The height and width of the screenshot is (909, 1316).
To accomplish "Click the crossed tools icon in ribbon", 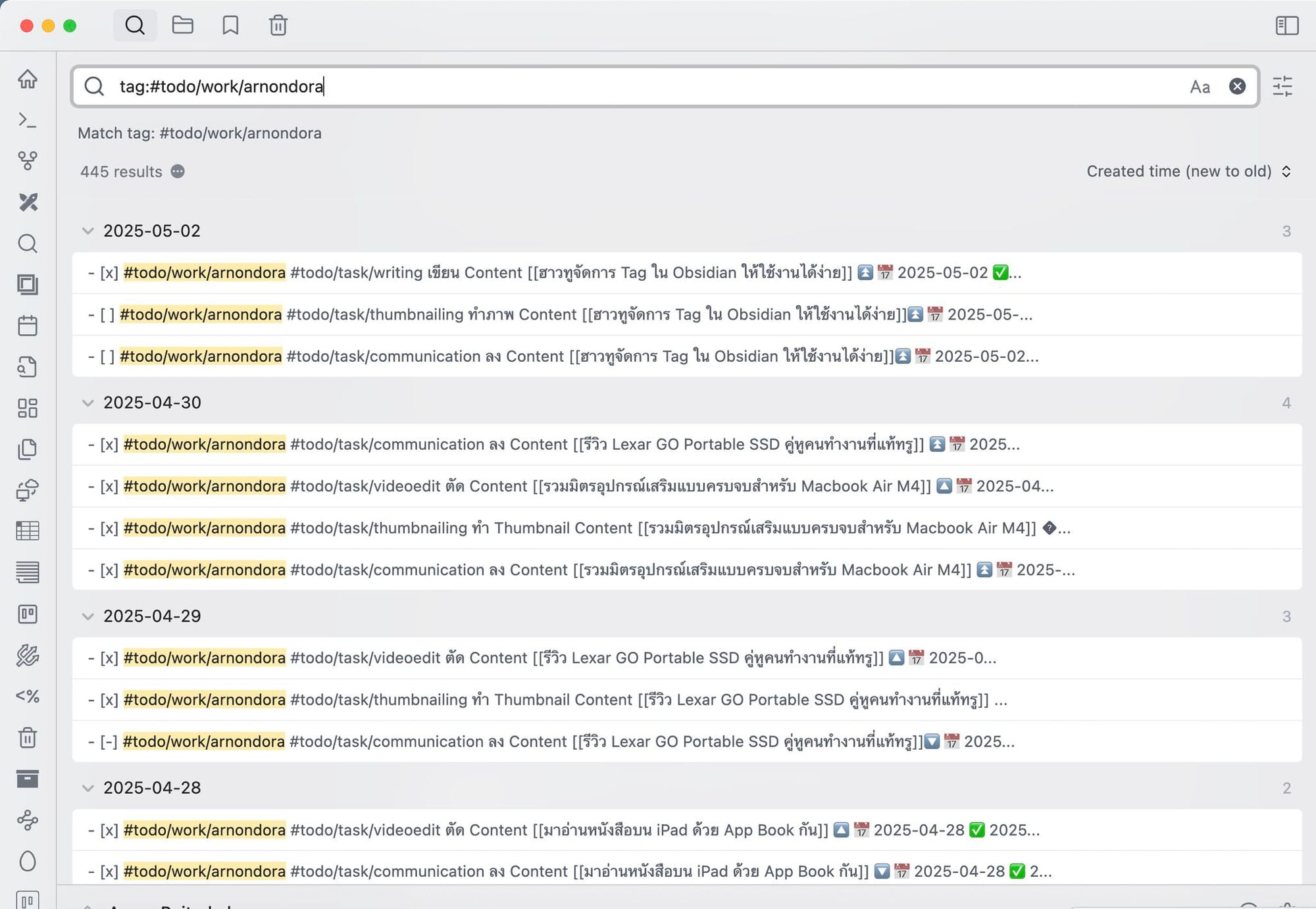I will pyautogui.click(x=28, y=202).
